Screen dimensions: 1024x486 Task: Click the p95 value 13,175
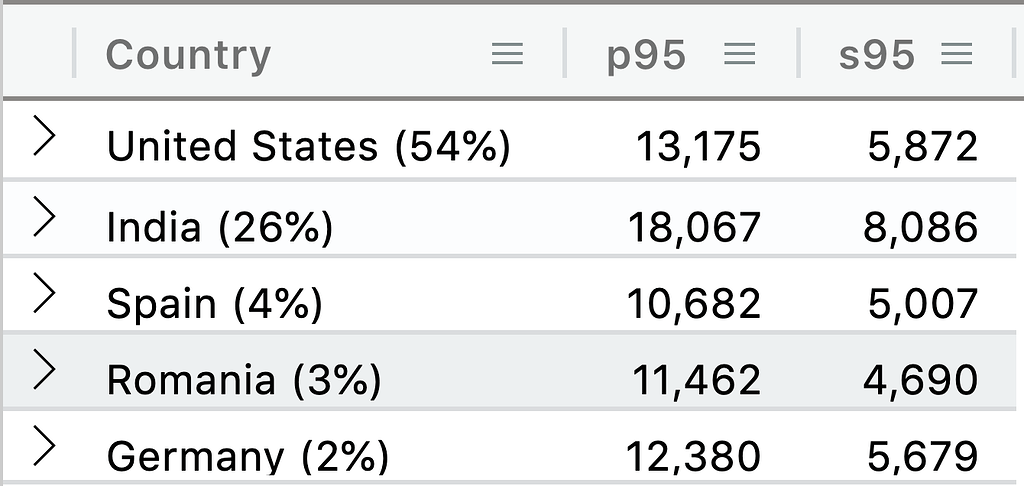698,147
